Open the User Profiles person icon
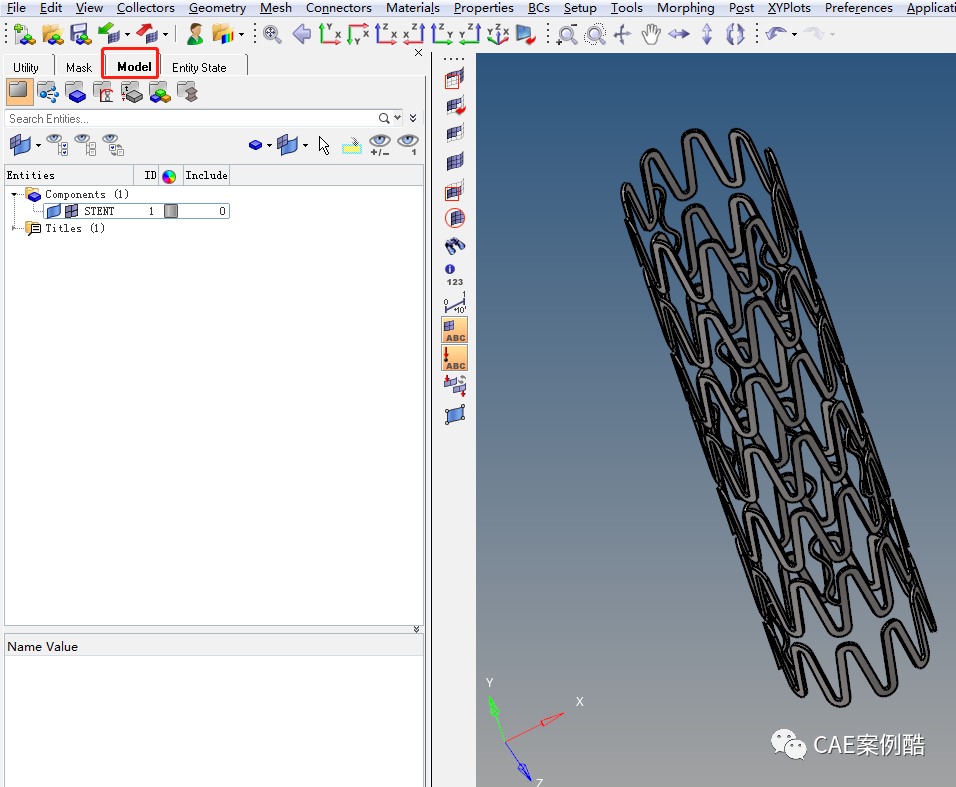Screen dimensions: 956x787 [195, 34]
